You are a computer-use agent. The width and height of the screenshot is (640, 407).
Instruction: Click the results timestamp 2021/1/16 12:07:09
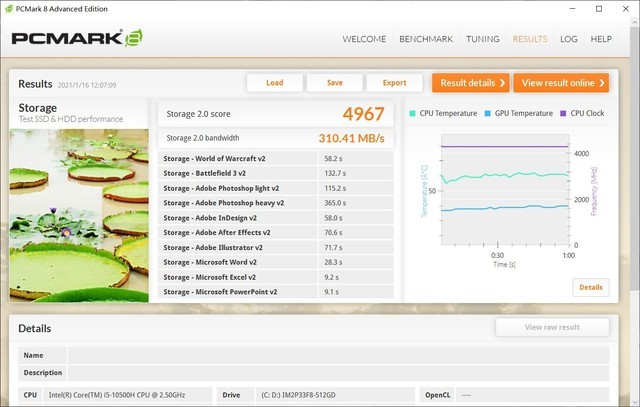87,85
